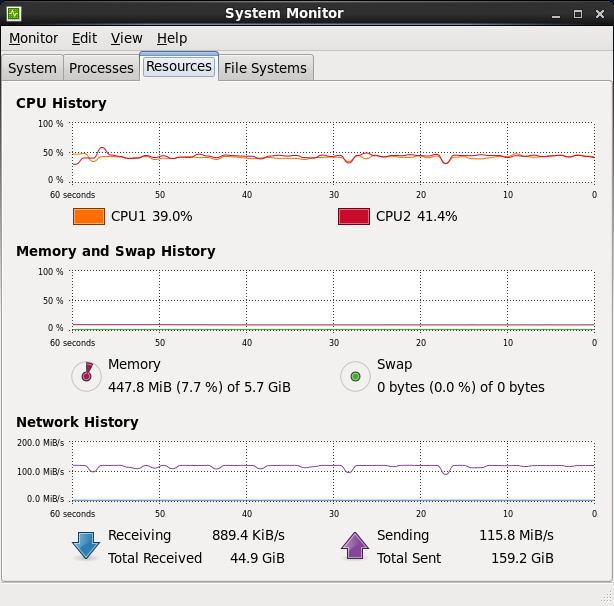
Task: Click the Sending rate 115.8 MiB/s
Action: 516,535
